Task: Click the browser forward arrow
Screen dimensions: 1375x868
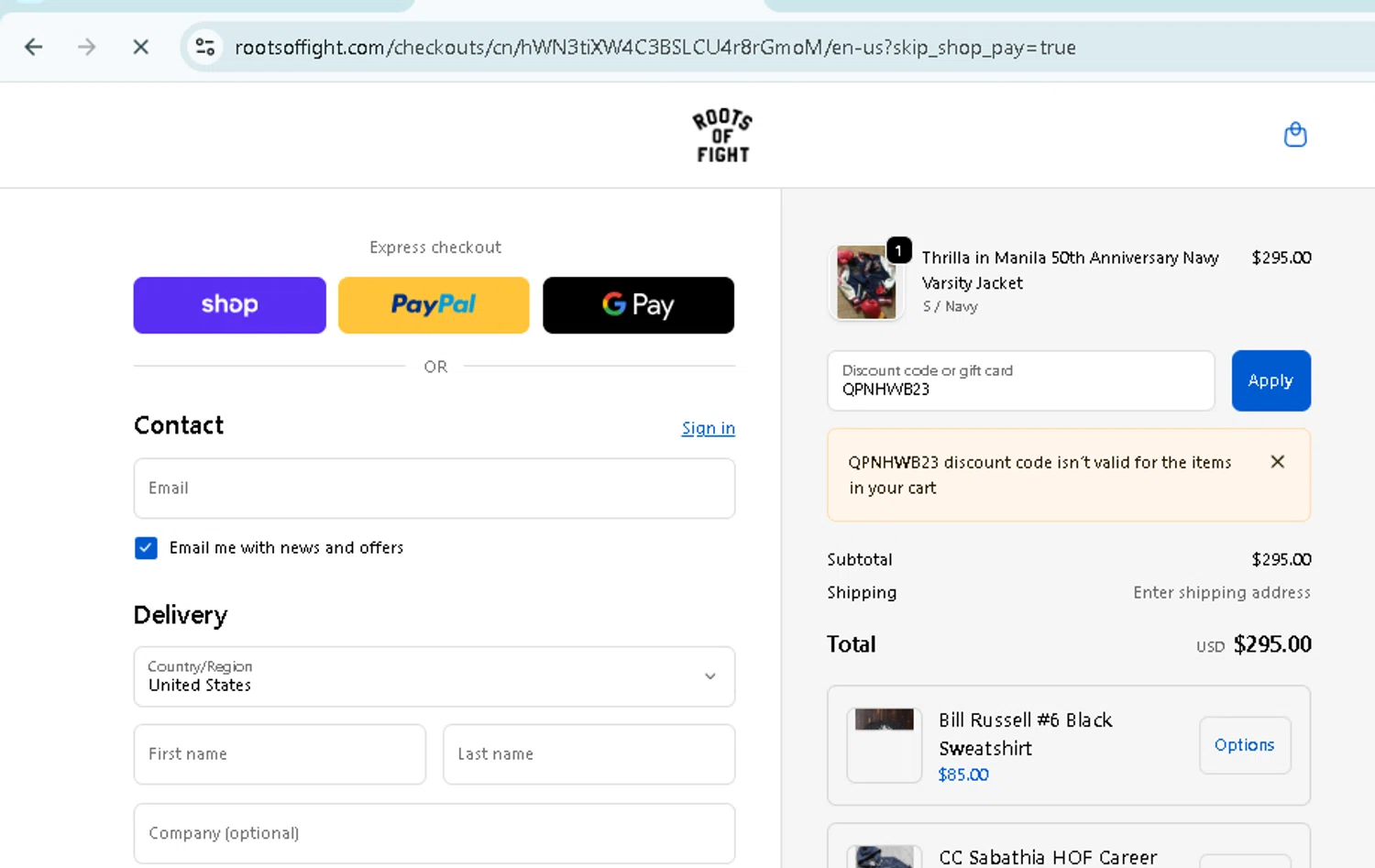Action: [x=87, y=47]
